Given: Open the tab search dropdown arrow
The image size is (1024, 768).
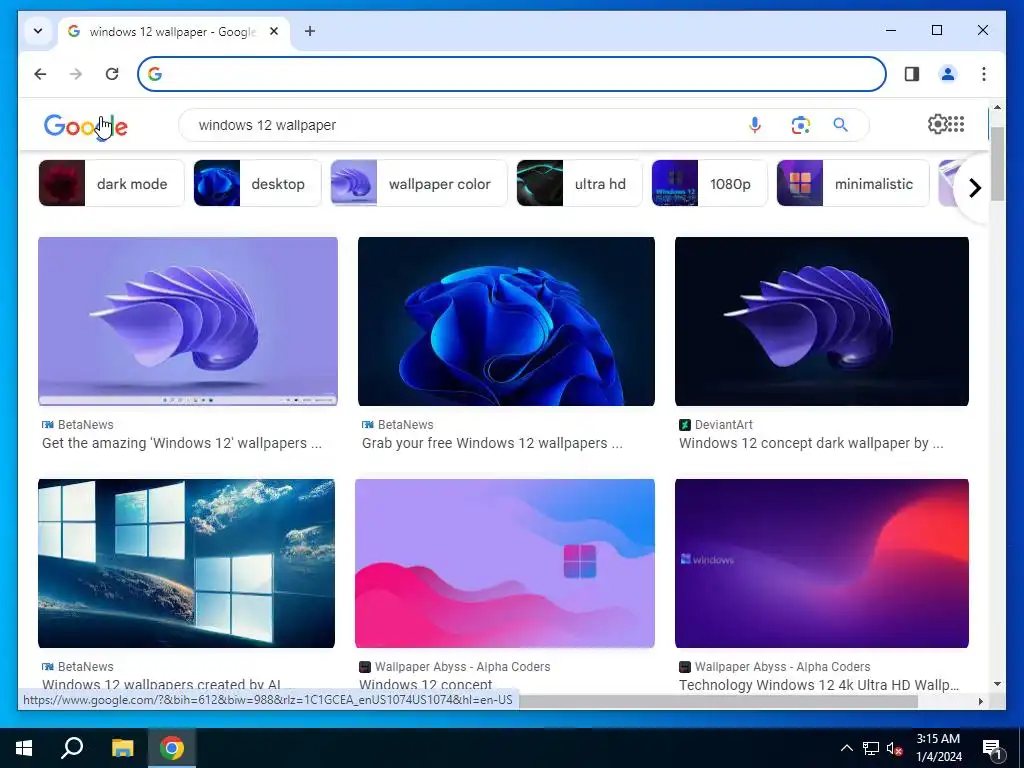Looking at the screenshot, I should [38, 31].
